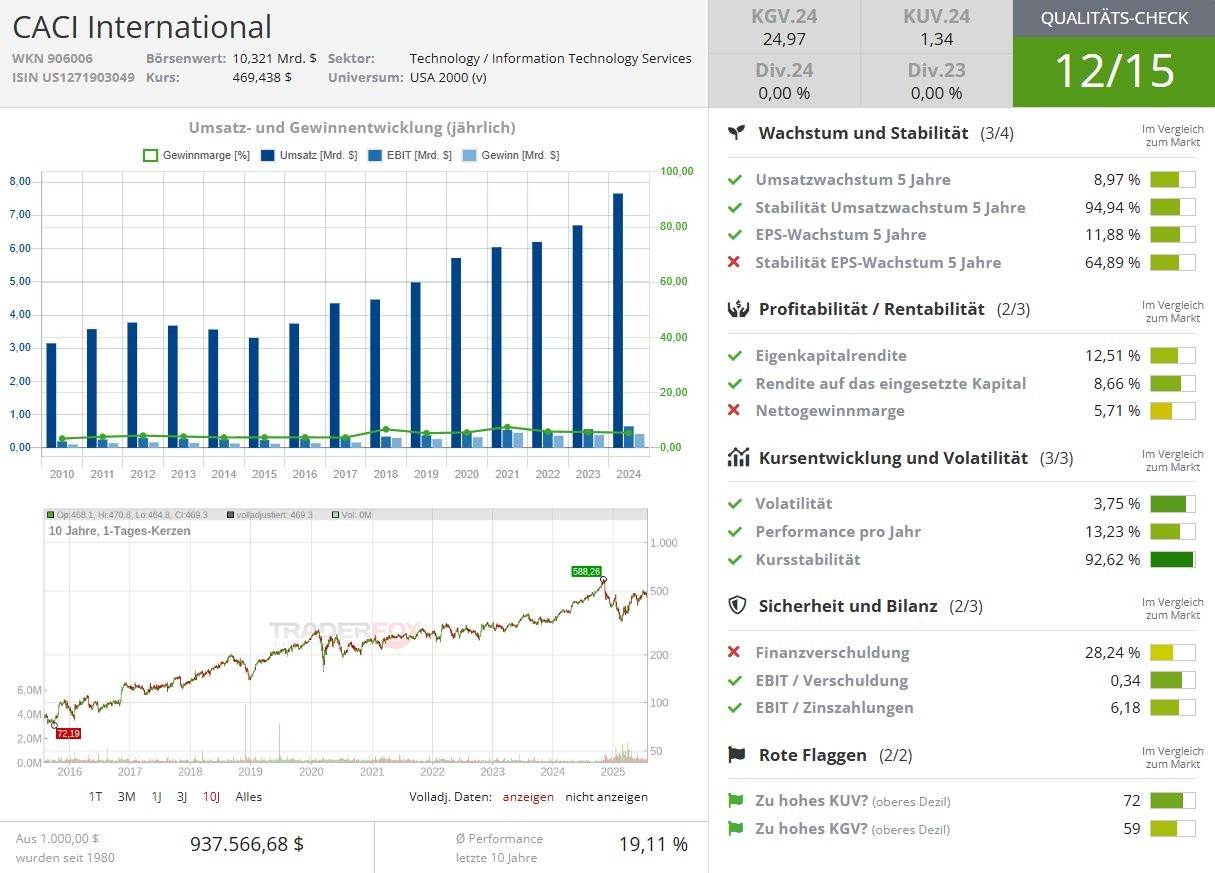The height and width of the screenshot is (873, 1215).
Task: Click the Performance pro Jahr value 13,23 %
Action: [1113, 532]
